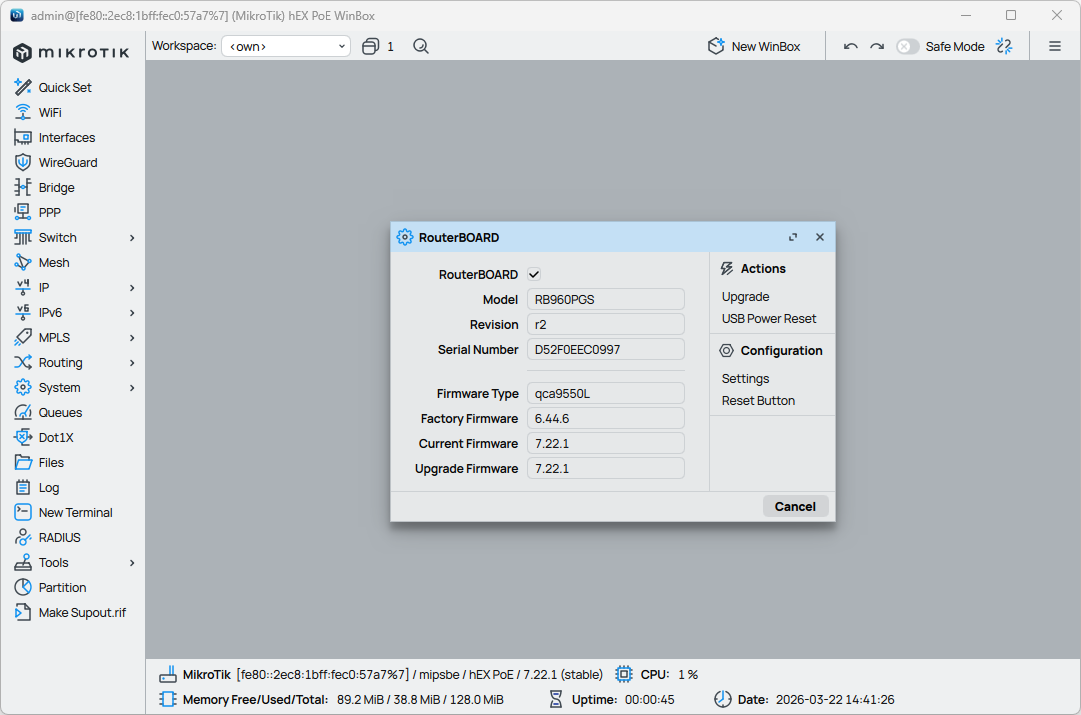Click the Firmware Type field
The height and width of the screenshot is (715, 1081).
[x=605, y=394]
